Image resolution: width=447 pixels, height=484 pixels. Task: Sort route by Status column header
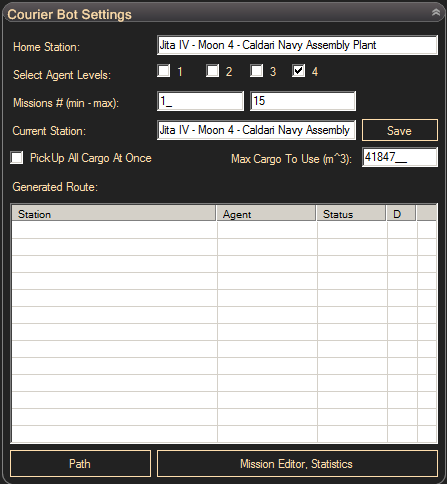pyautogui.click(x=351, y=213)
